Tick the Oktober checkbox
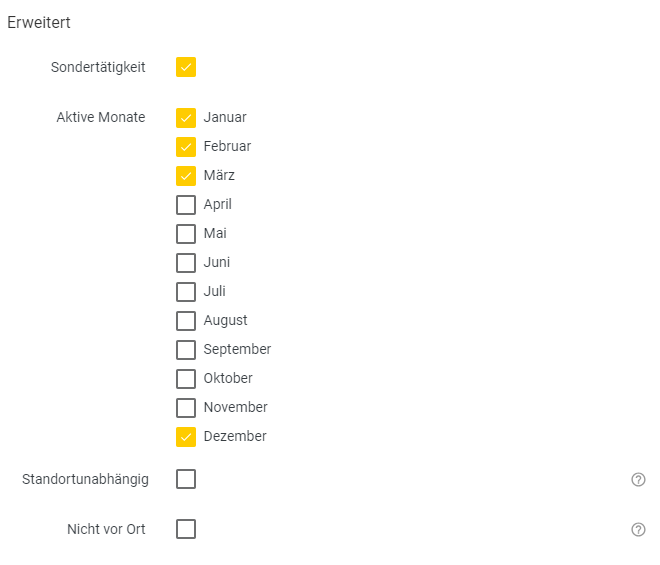The height and width of the screenshot is (565, 660). [186, 379]
